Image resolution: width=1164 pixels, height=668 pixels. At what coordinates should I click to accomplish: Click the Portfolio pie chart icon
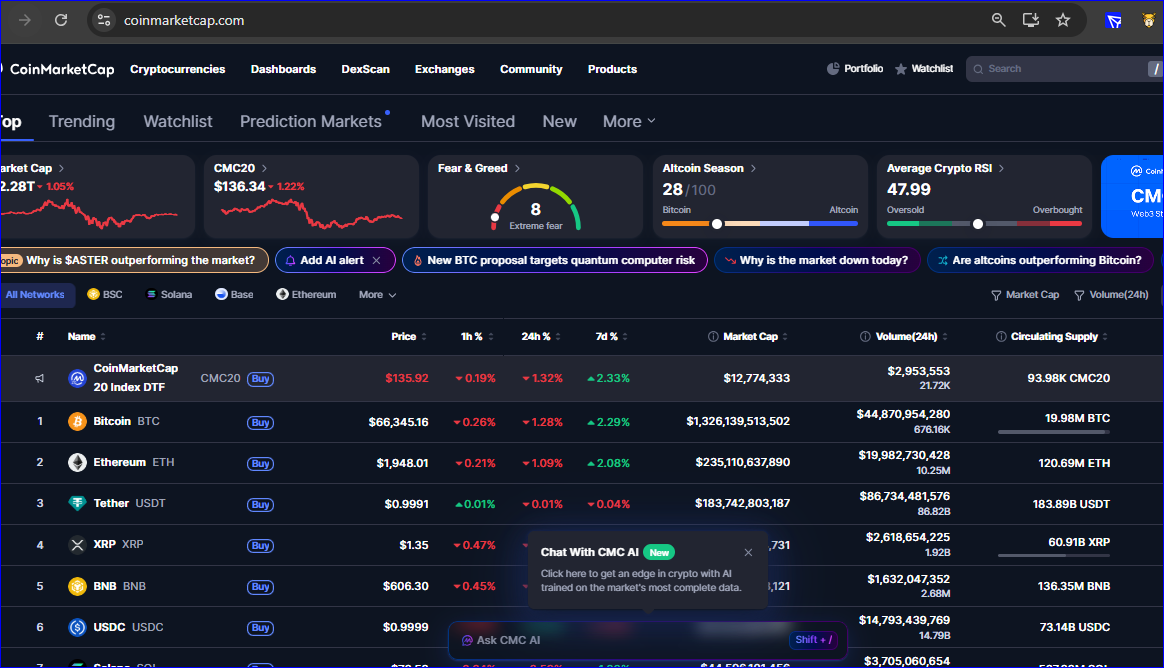pos(833,68)
